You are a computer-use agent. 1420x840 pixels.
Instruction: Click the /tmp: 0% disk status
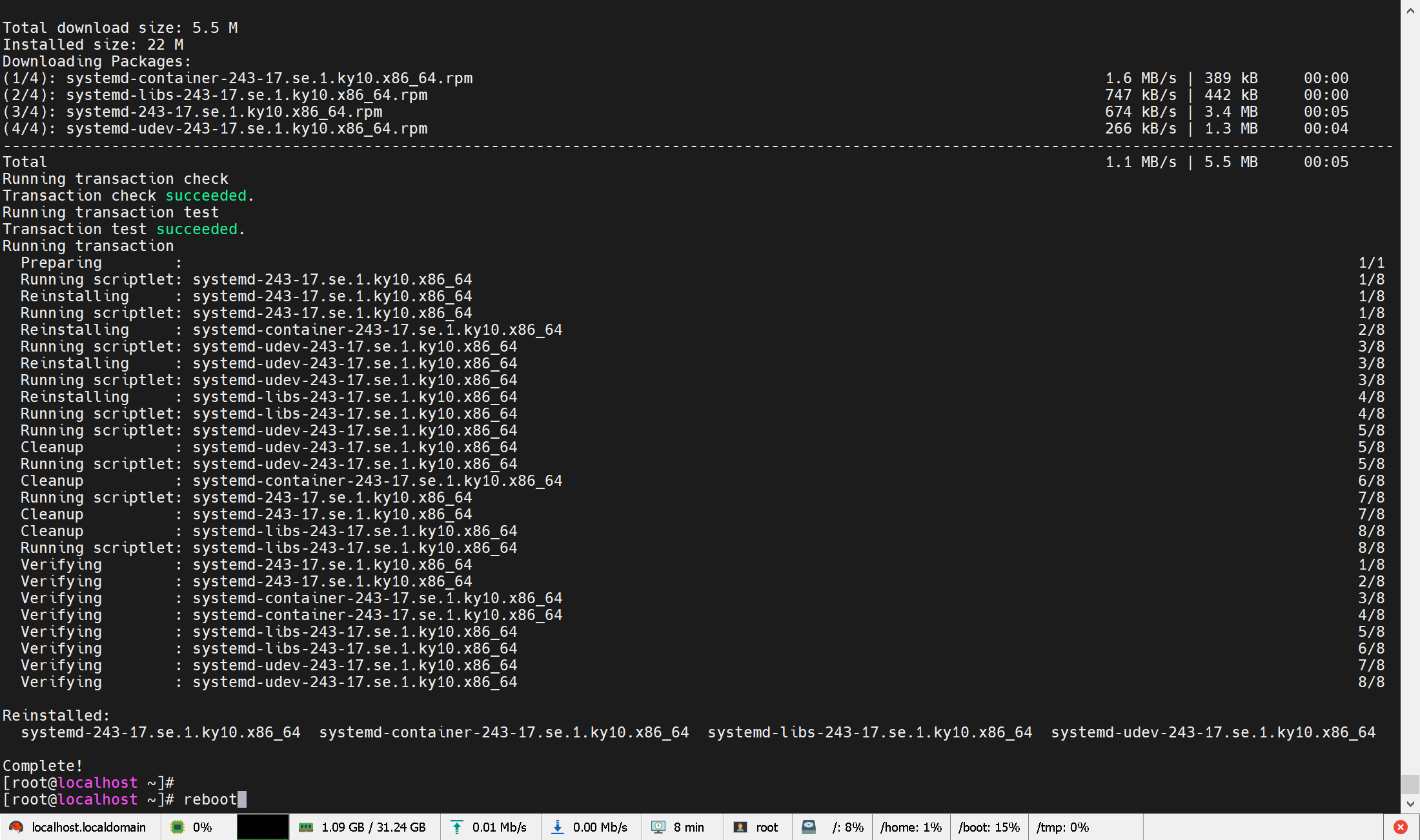pyautogui.click(x=1062, y=827)
